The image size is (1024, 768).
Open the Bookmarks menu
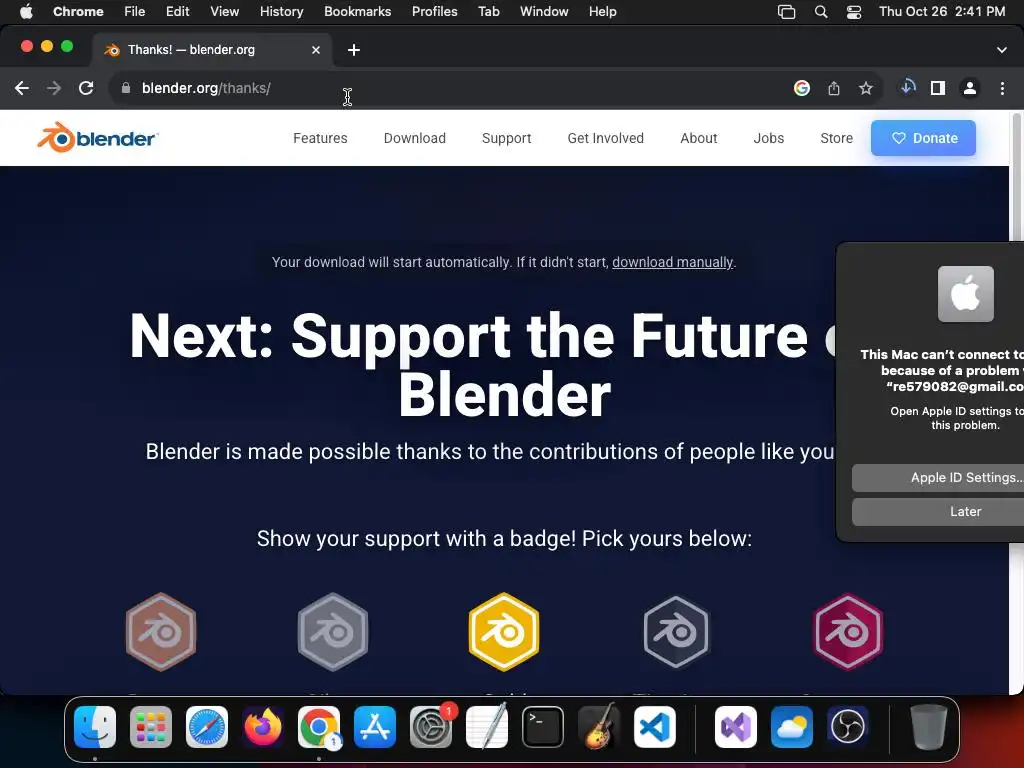[357, 12]
